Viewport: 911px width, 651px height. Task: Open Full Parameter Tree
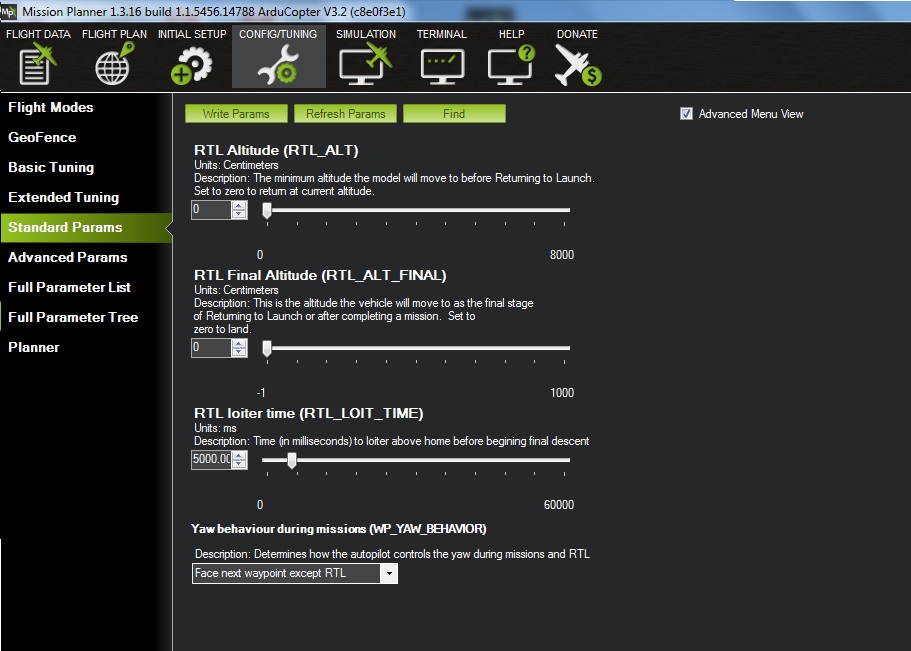73,317
